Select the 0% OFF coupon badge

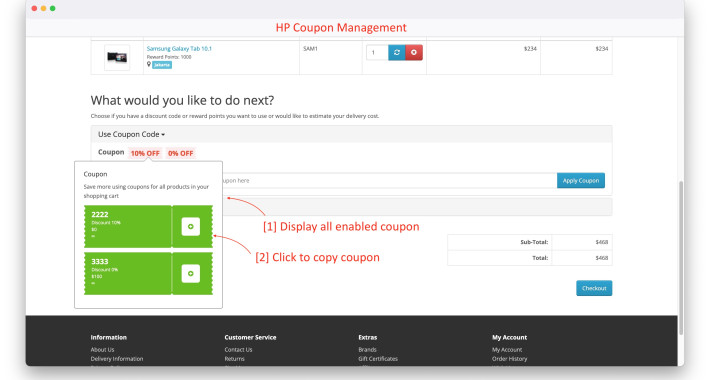click(180, 153)
